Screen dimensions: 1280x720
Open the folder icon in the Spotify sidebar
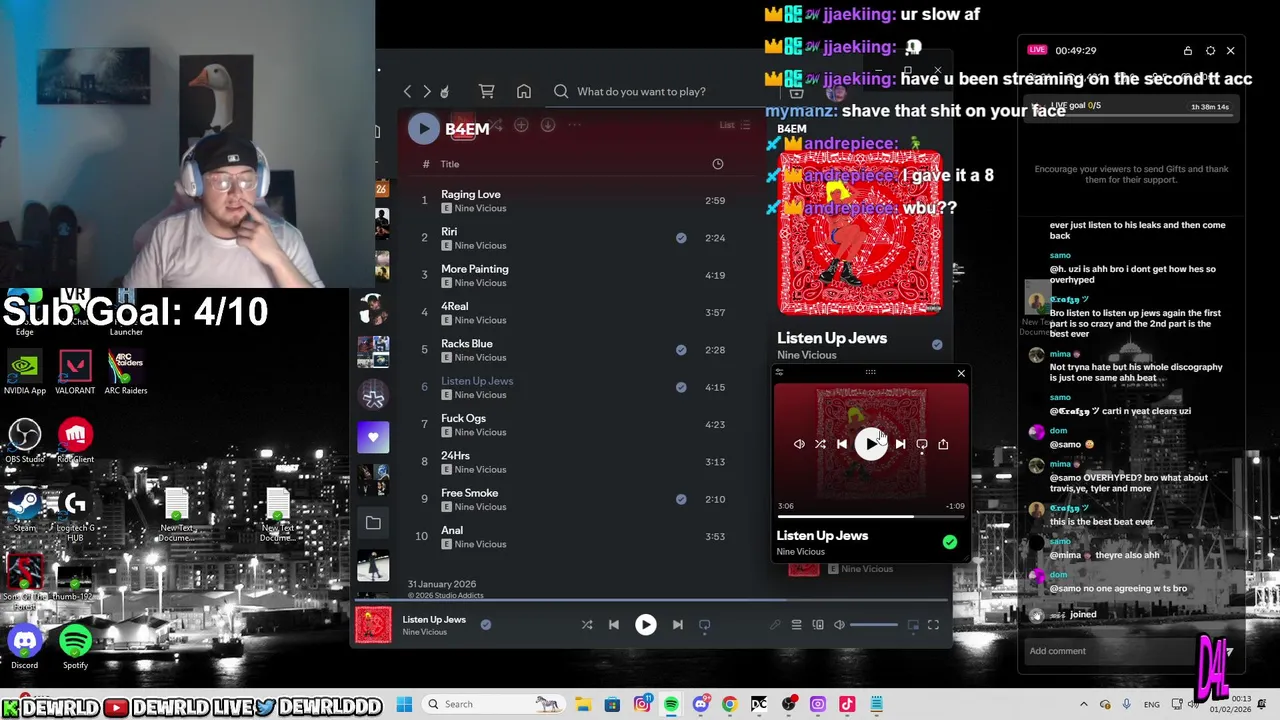point(373,523)
